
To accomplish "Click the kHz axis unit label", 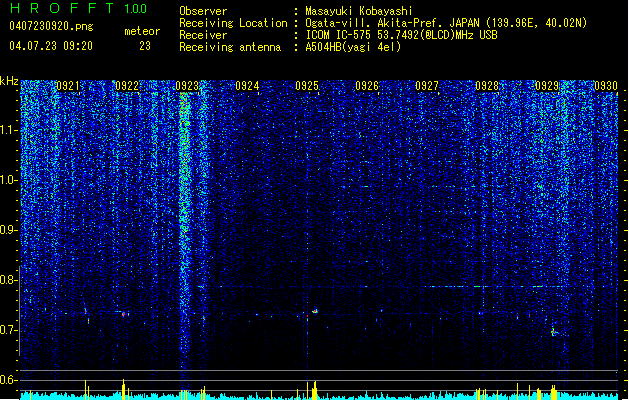I will click(9, 81).
